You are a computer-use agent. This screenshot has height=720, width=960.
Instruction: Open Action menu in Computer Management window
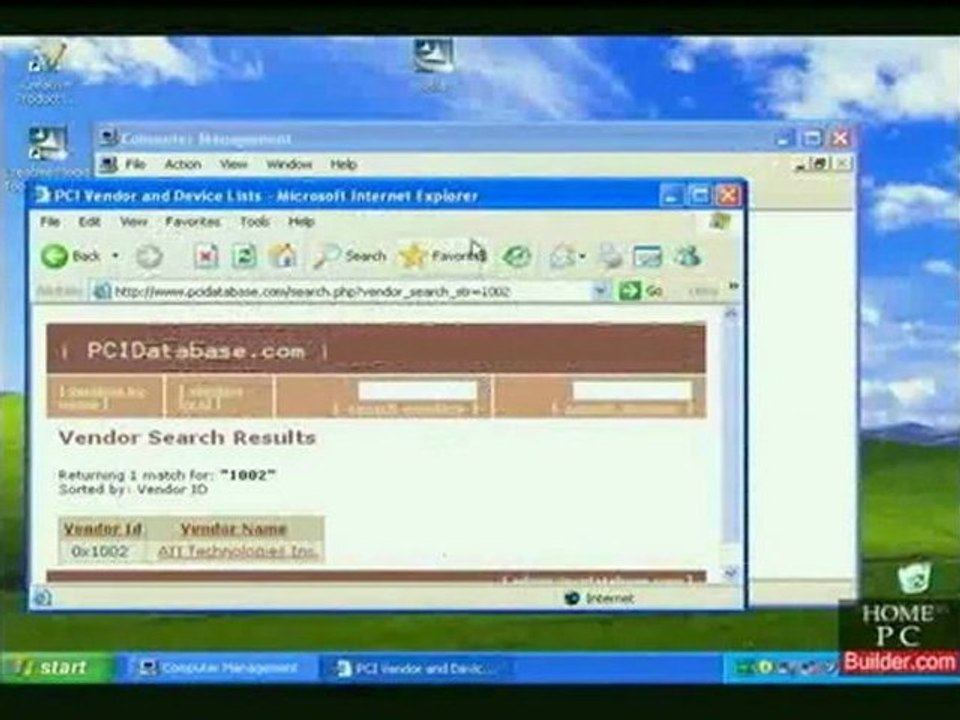click(182, 164)
